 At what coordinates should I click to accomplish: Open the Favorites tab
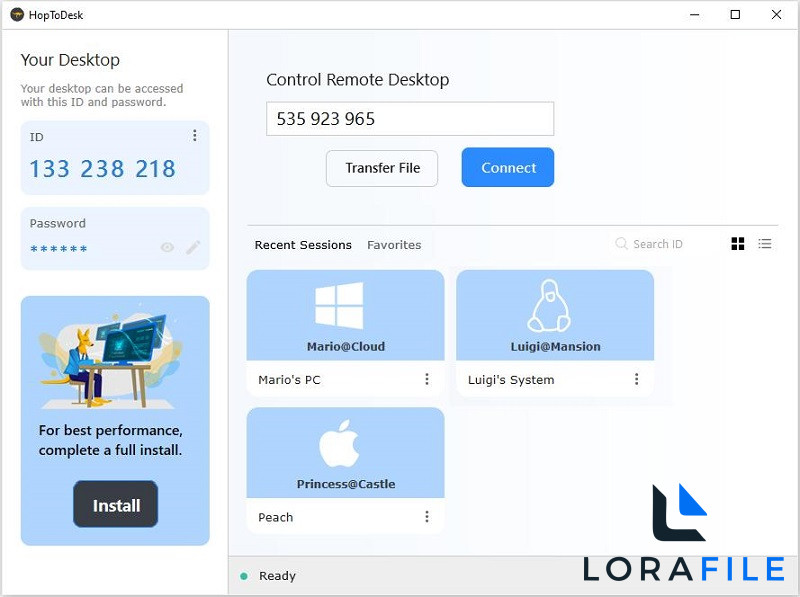coord(394,245)
